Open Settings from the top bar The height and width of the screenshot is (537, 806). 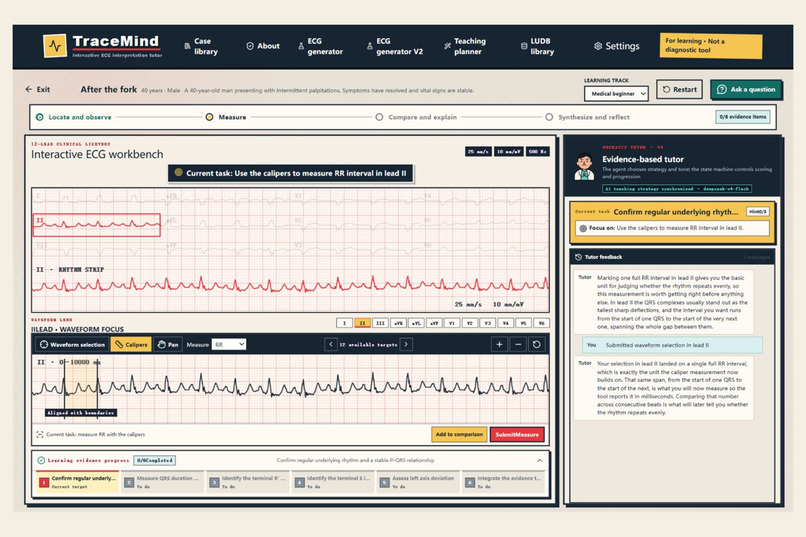(617, 46)
